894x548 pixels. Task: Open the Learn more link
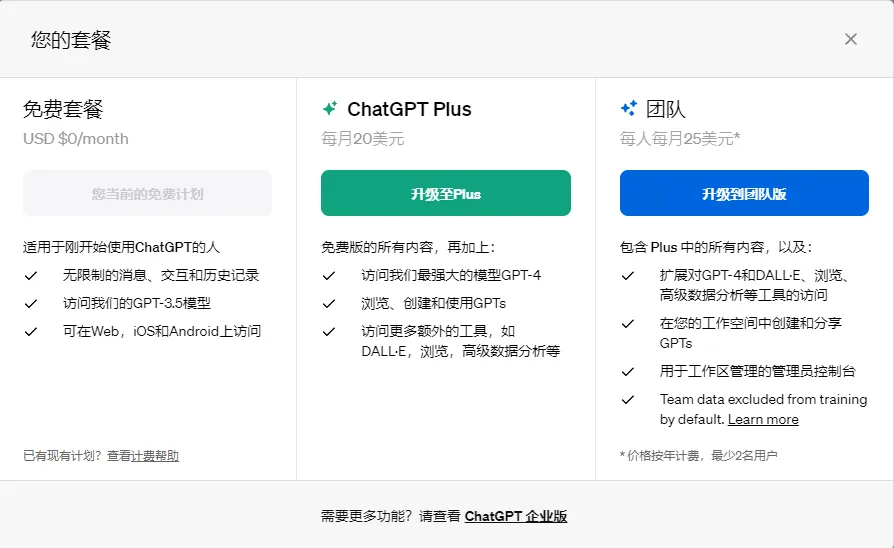point(763,419)
